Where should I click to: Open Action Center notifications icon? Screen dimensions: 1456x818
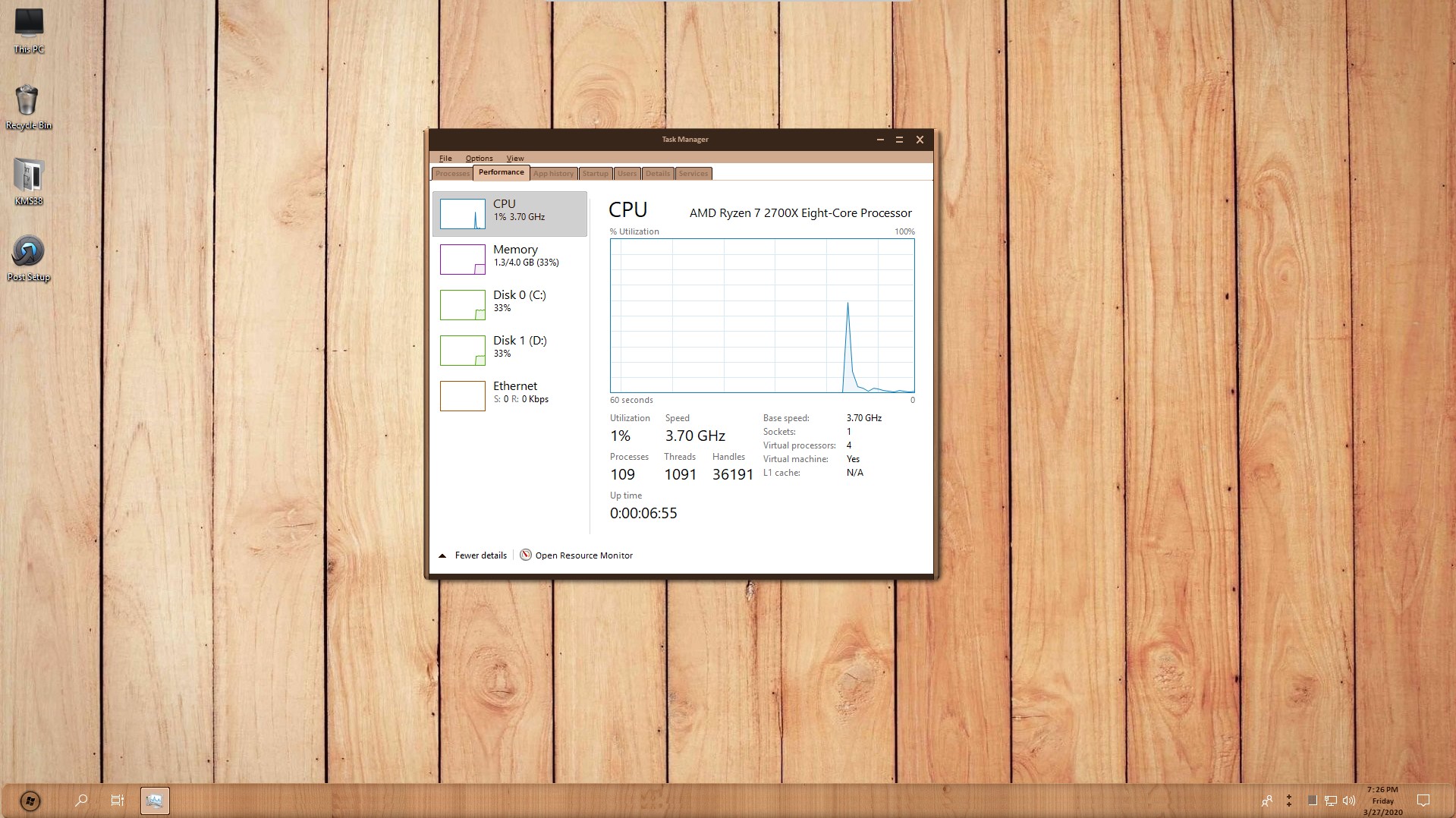tap(1423, 801)
